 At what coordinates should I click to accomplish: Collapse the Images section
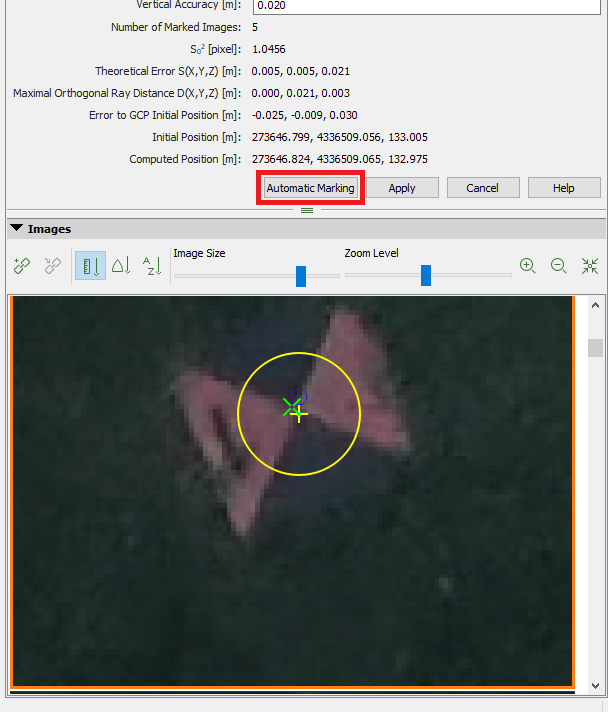17,229
